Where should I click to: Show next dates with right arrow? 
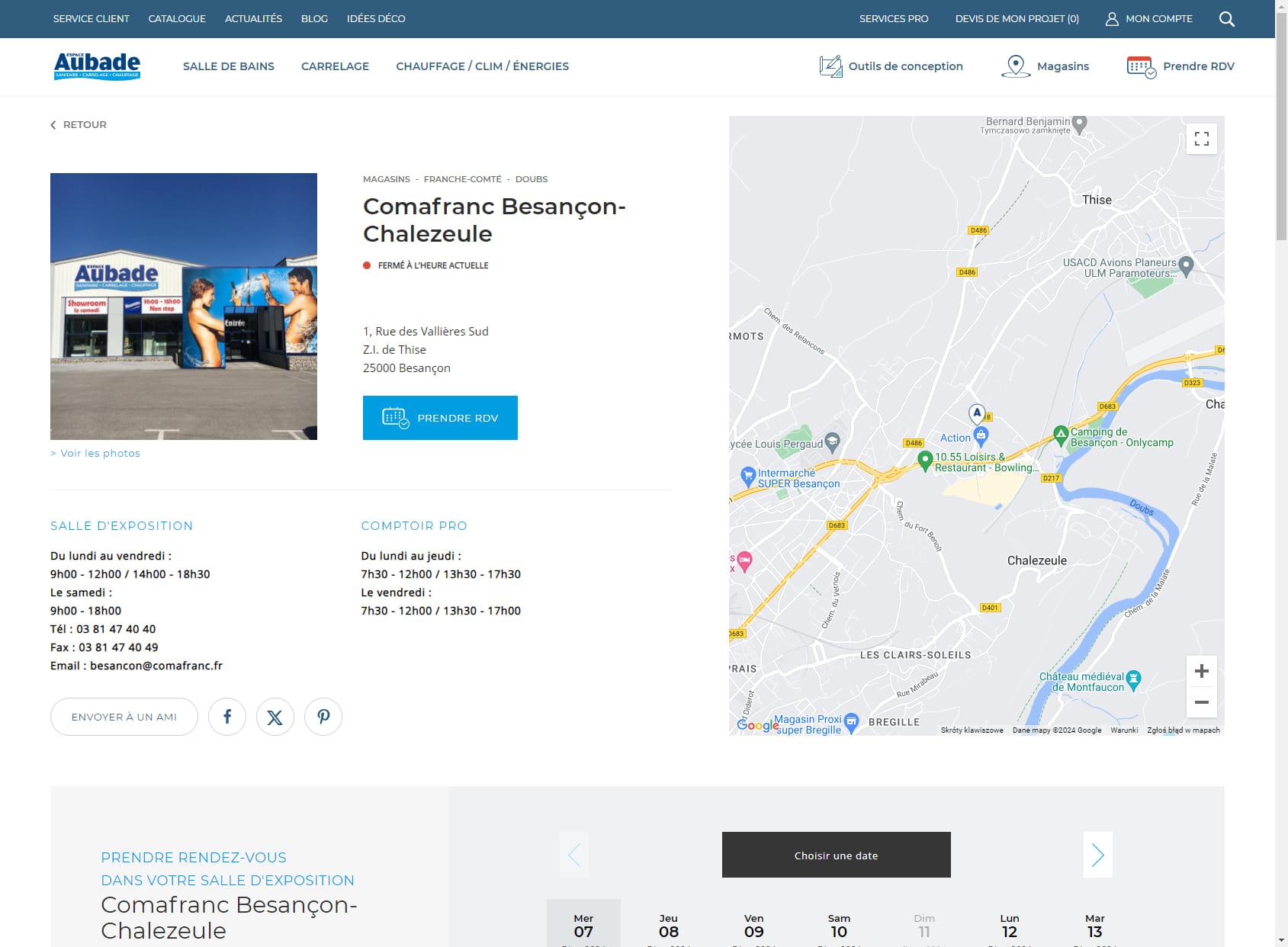tap(1098, 855)
